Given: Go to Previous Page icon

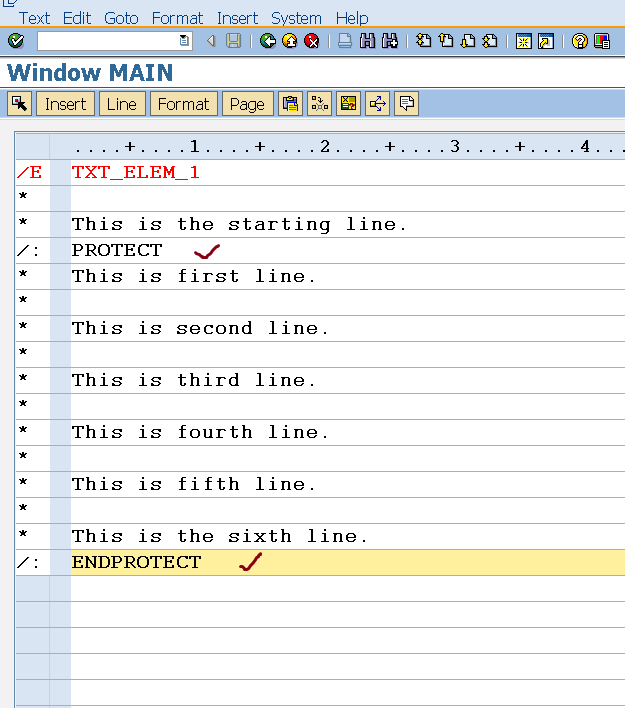Looking at the screenshot, I should [x=446, y=41].
